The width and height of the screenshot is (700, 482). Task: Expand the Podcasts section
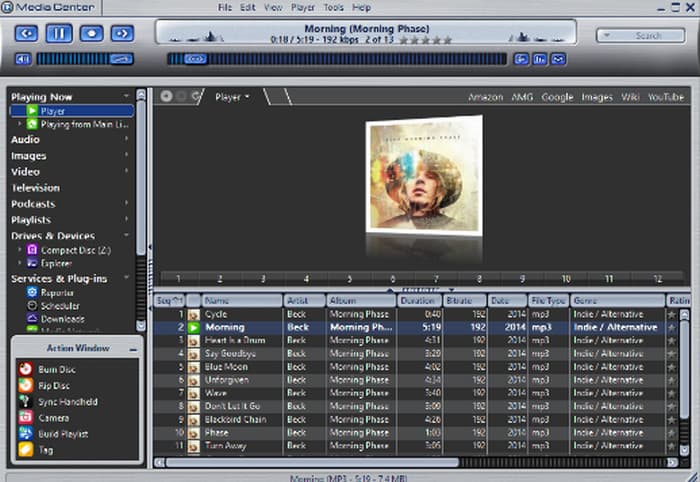coord(126,204)
